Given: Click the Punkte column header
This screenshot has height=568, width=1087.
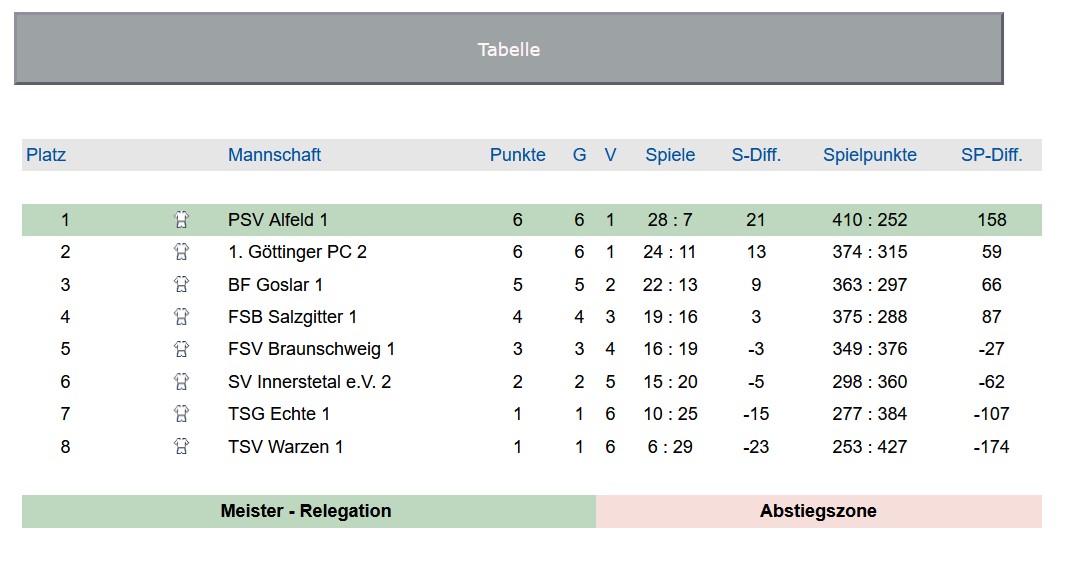Looking at the screenshot, I should coord(517,155).
